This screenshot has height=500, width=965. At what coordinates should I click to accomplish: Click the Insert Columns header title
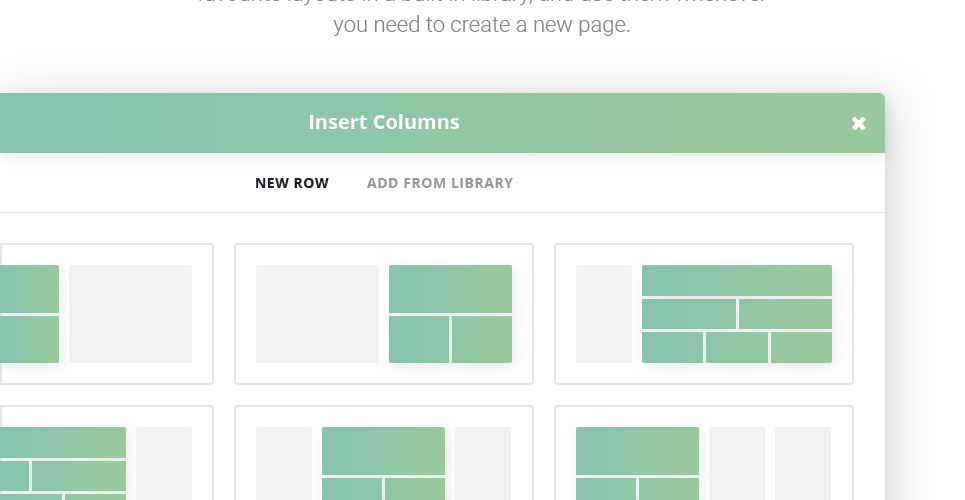384,122
